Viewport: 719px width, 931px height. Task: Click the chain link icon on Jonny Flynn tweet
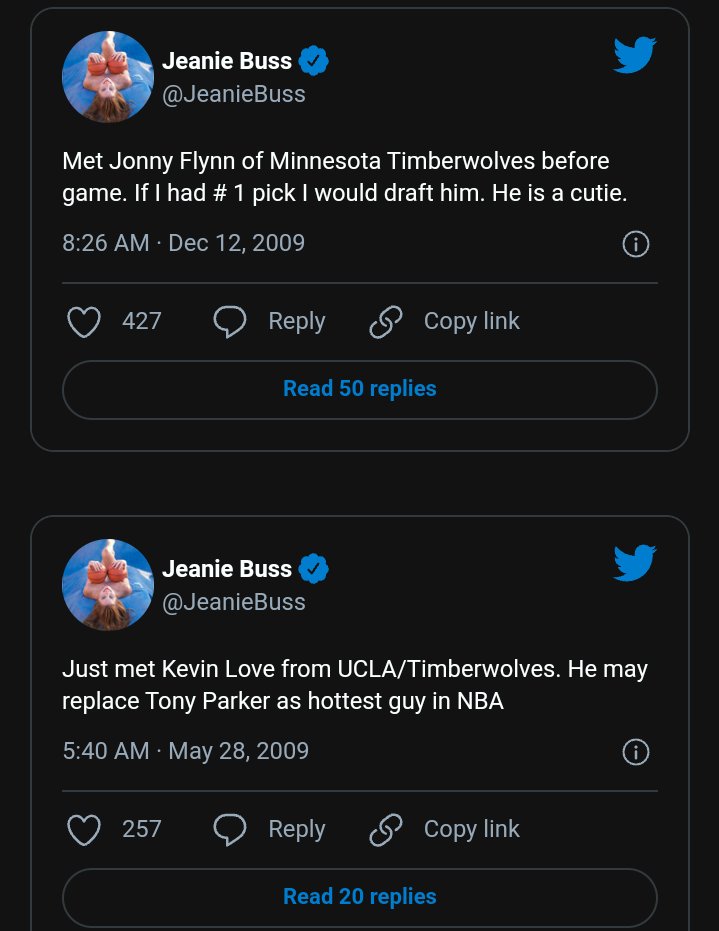click(x=386, y=322)
